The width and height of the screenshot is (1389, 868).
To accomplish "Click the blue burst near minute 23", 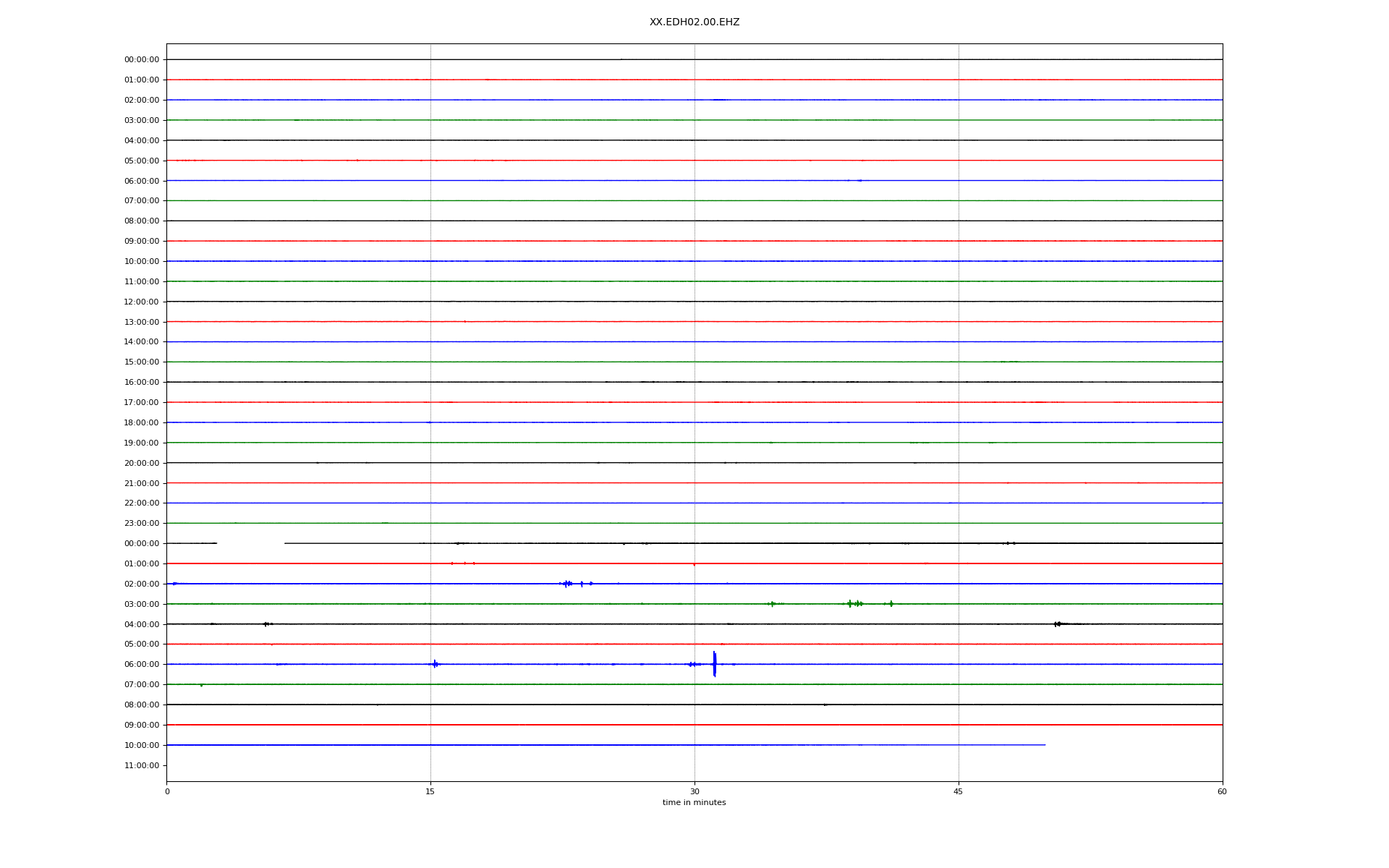I will (566, 583).
